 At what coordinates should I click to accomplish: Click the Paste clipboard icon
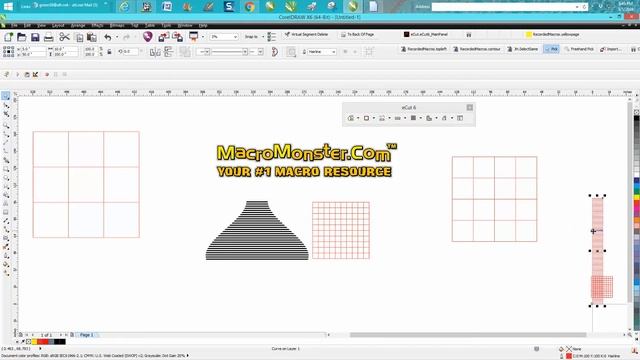pyautogui.click(x=92, y=38)
